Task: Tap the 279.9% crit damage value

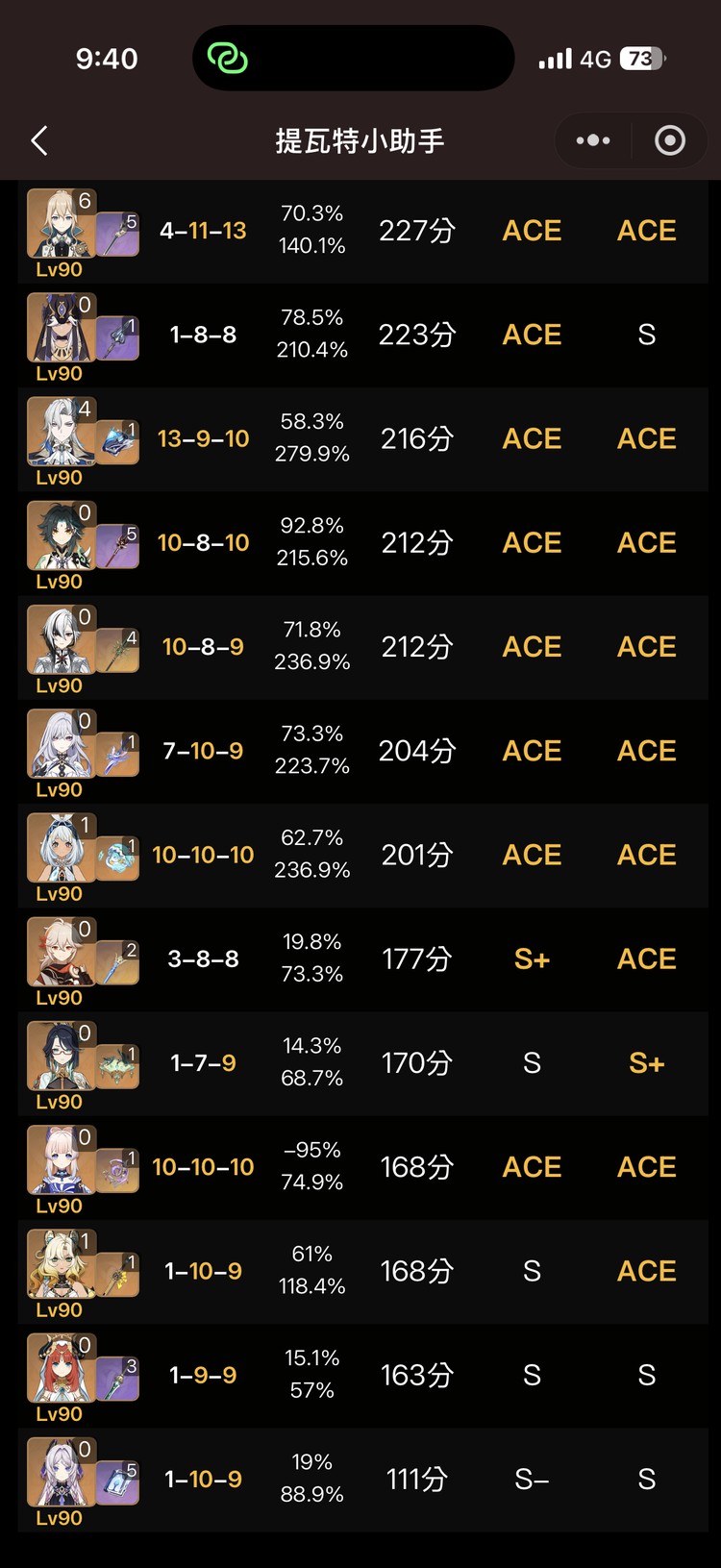Action: click(x=312, y=454)
